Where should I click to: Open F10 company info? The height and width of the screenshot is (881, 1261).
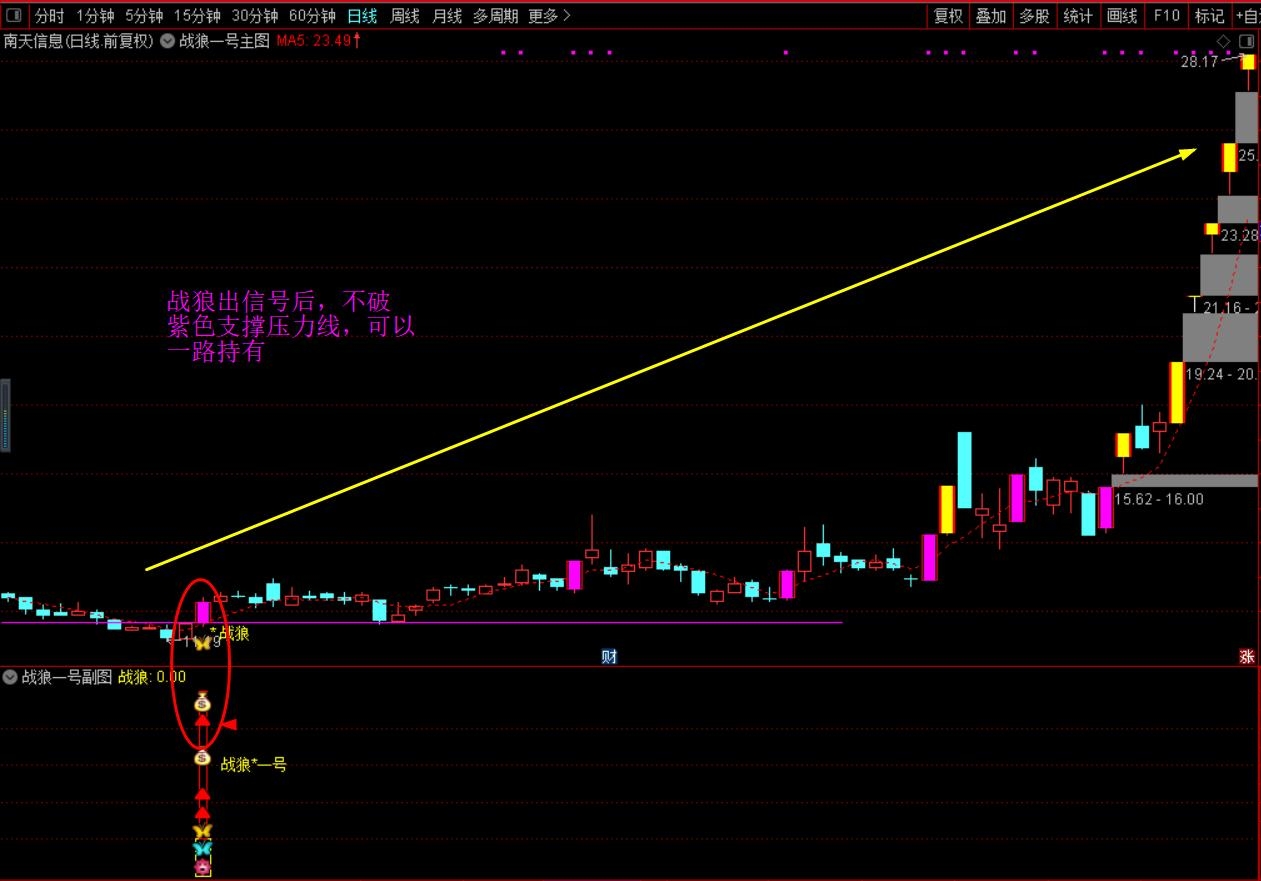point(1166,15)
